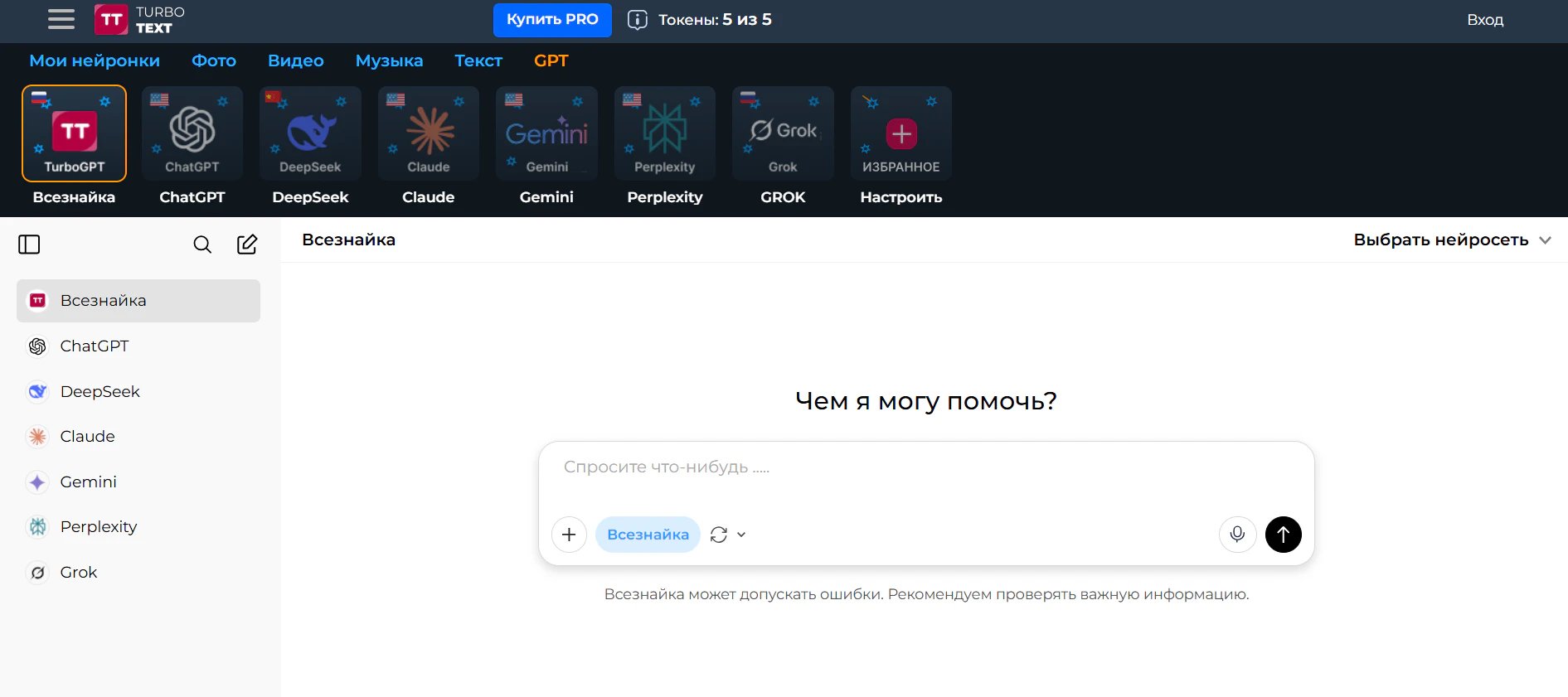The width and height of the screenshot is (1568, 697).
Task: Select the ChatGPT model card
Action: point(192,133)
